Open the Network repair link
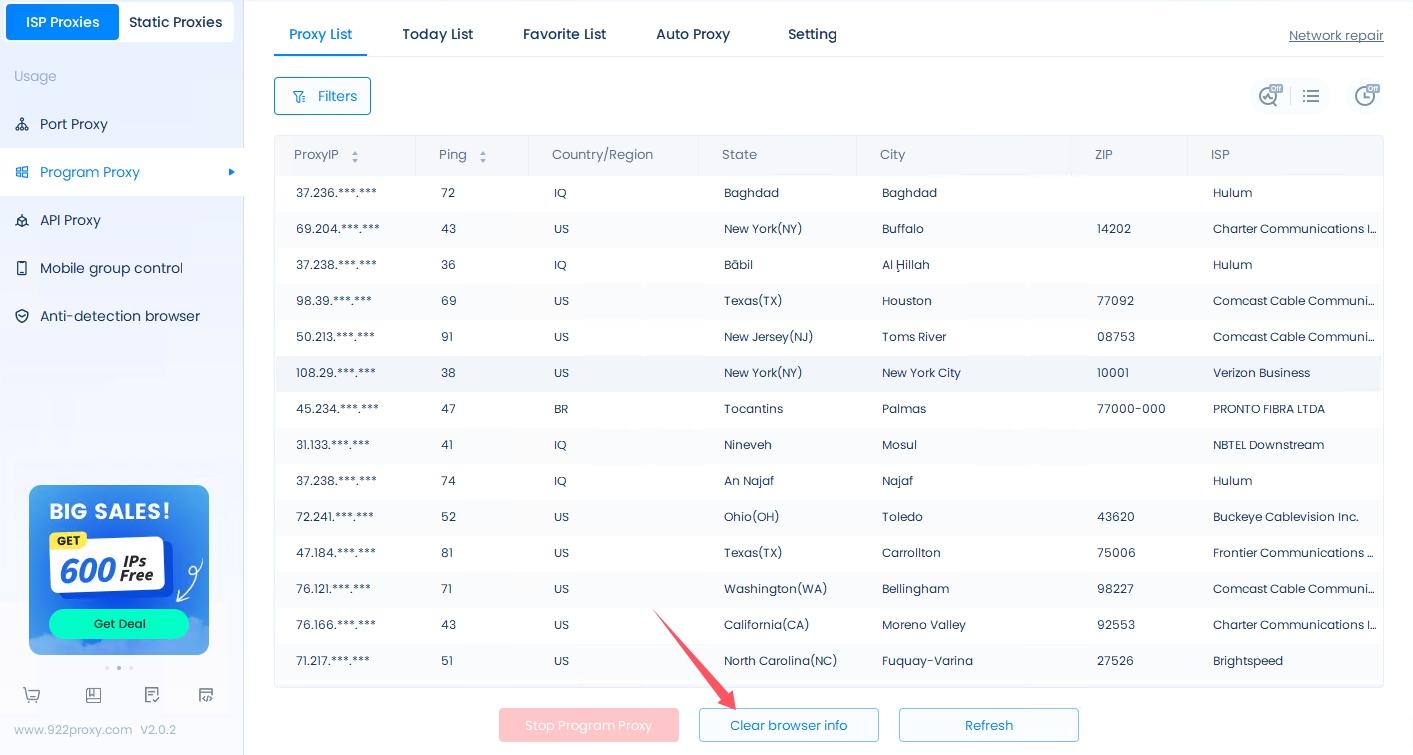The width and height of the screenshot is (1413, 755). pos(1335,36)
